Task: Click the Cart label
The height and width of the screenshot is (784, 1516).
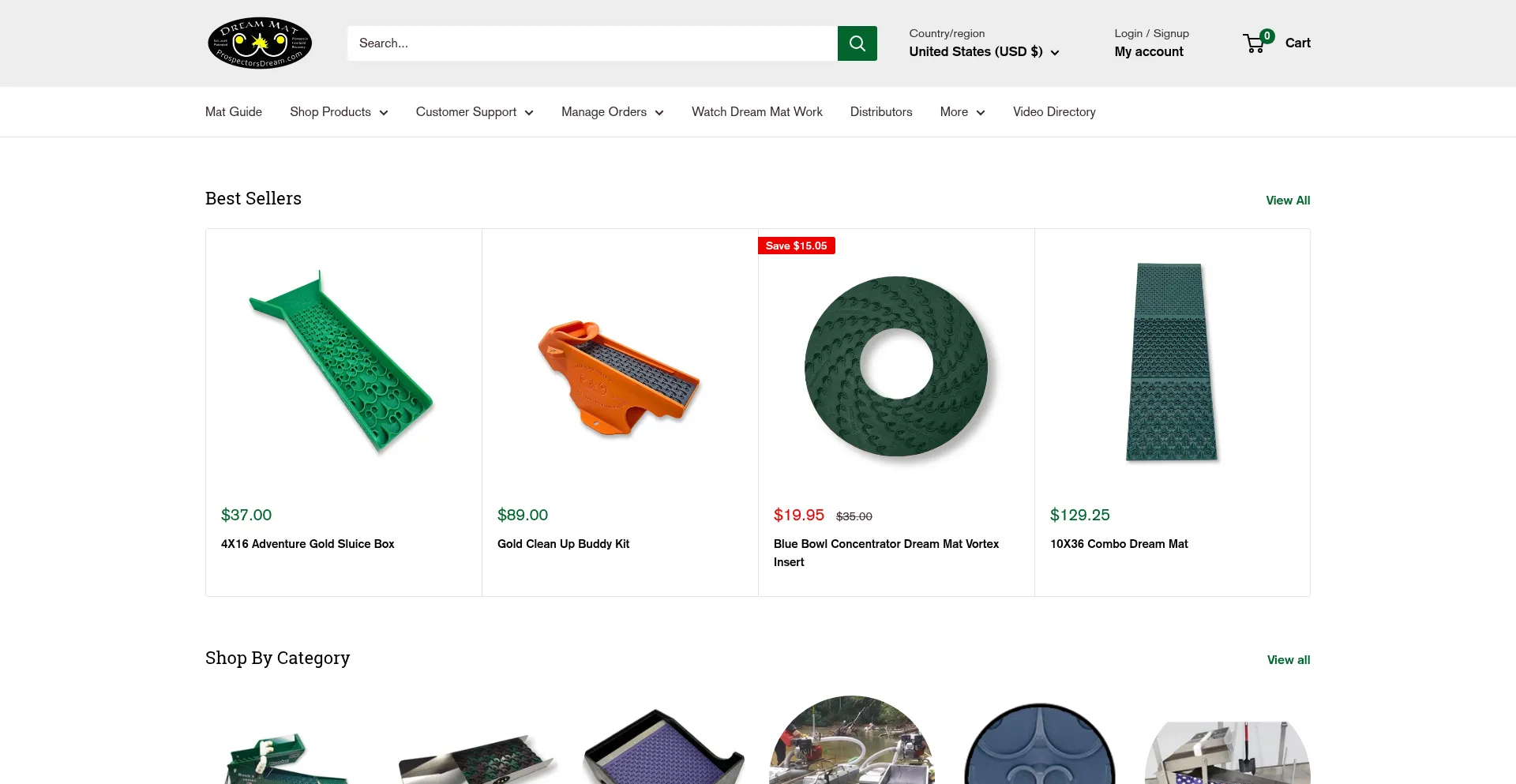Action: pos(1298,43)
